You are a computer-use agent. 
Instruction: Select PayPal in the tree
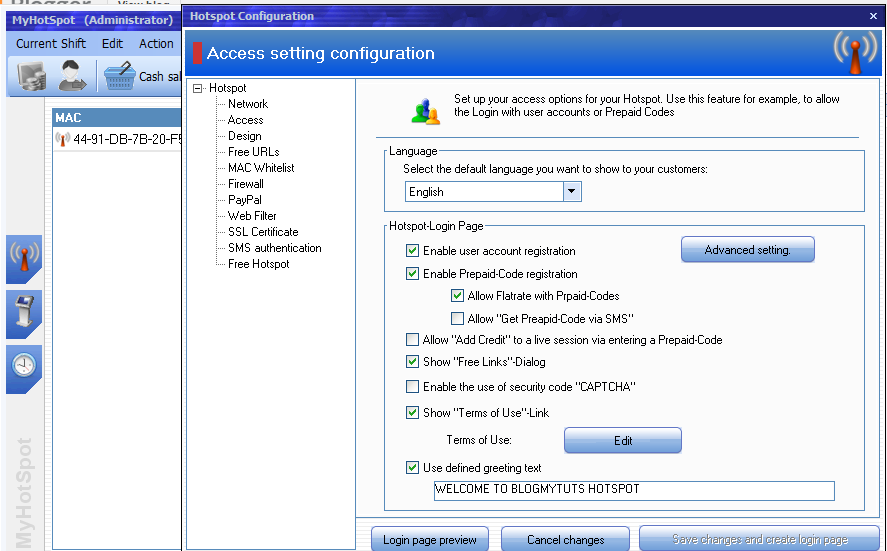[244, 200]
